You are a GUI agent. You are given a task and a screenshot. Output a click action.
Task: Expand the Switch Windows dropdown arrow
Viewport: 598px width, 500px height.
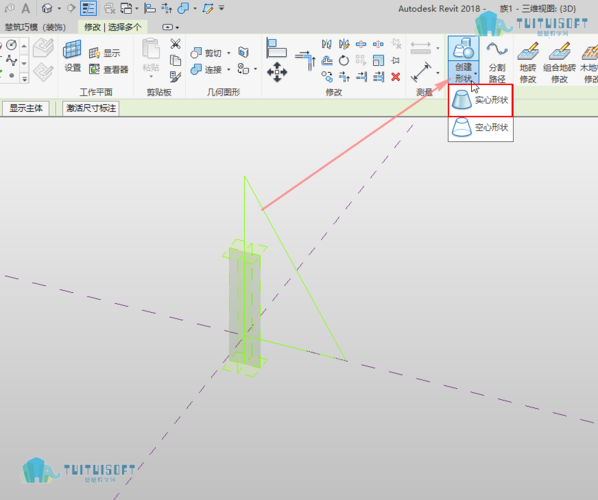click(137, 8)
